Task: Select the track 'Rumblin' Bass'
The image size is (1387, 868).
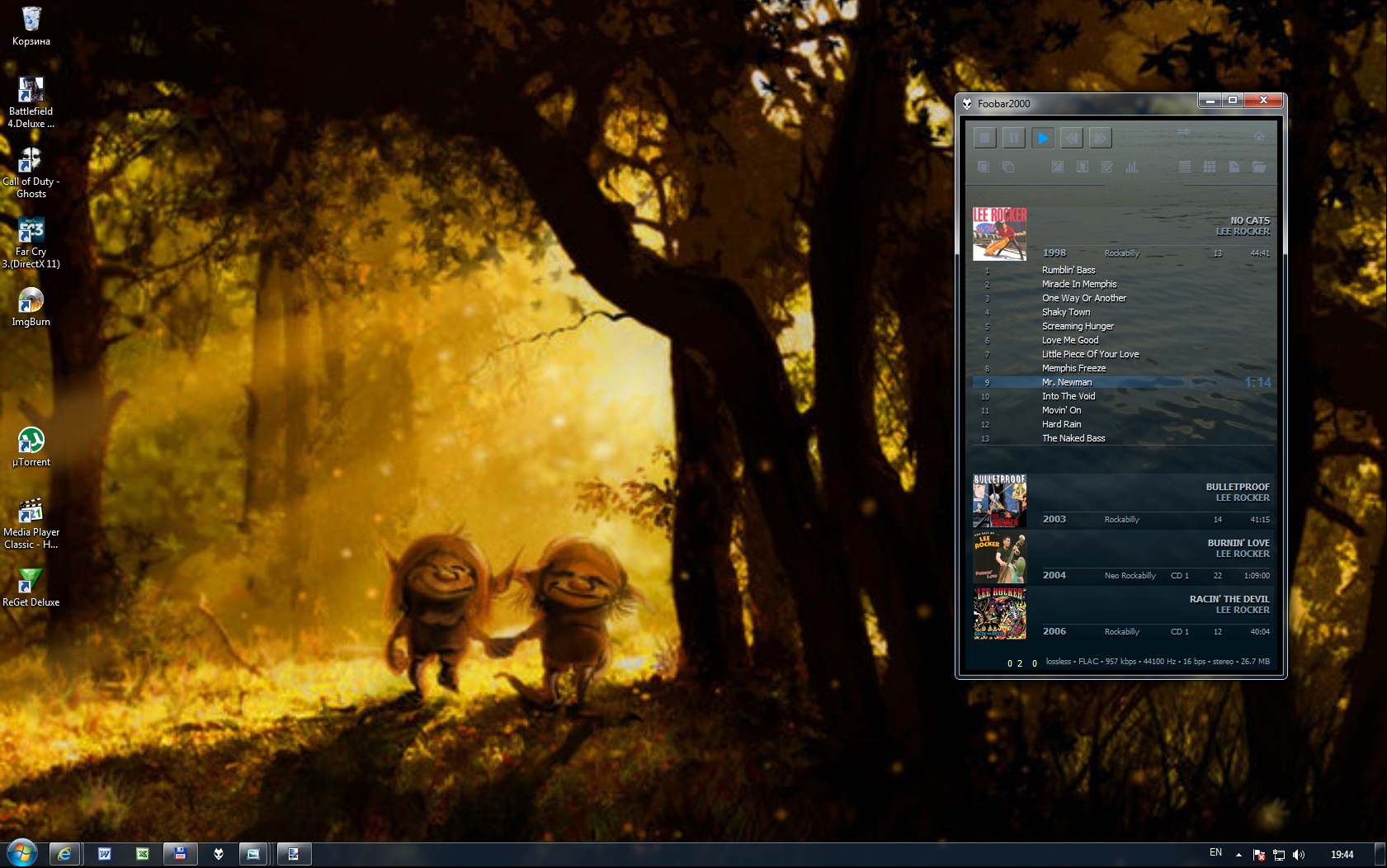Action: [x=1069, y=270]
